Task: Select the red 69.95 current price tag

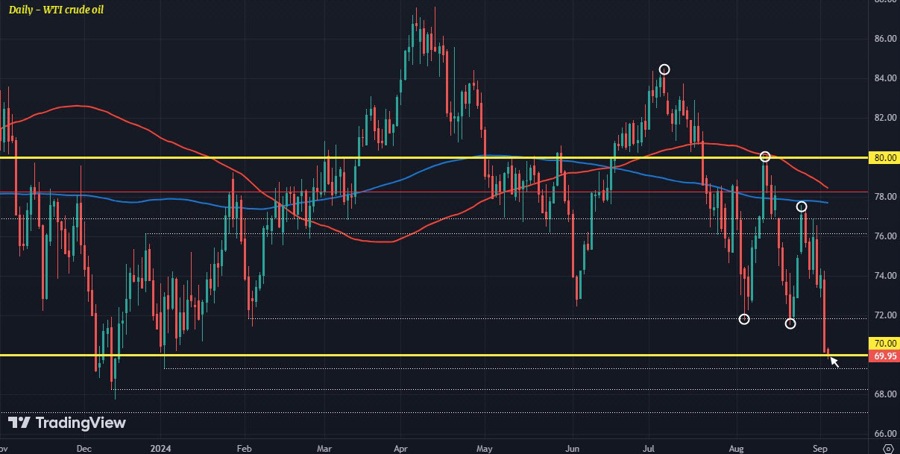Action: point(884,356)
